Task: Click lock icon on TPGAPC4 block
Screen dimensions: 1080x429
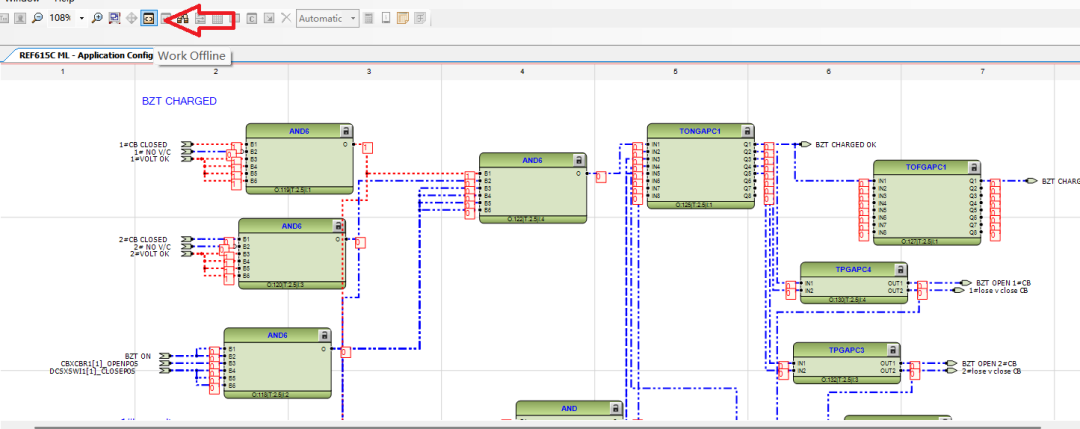Action: point(900,269)
